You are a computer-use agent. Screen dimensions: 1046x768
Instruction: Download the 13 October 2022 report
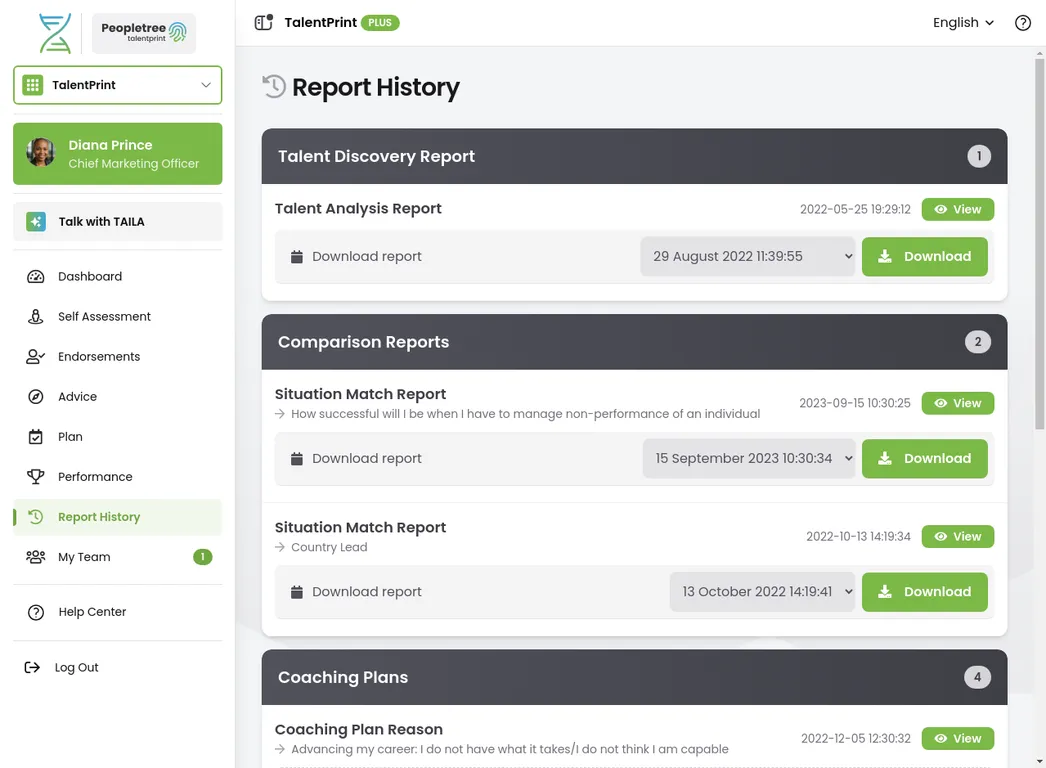(925, 592)
